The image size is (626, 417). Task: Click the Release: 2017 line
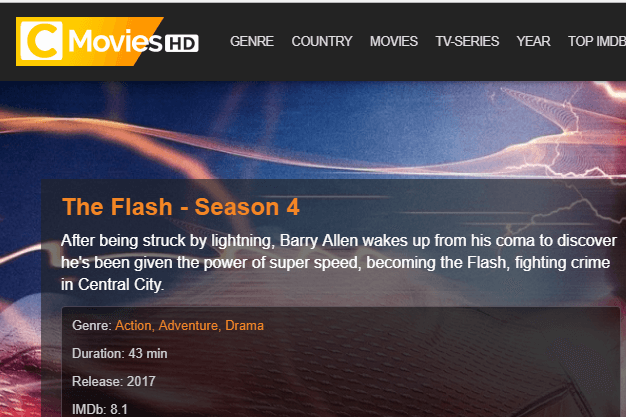(x=114, y=381)
